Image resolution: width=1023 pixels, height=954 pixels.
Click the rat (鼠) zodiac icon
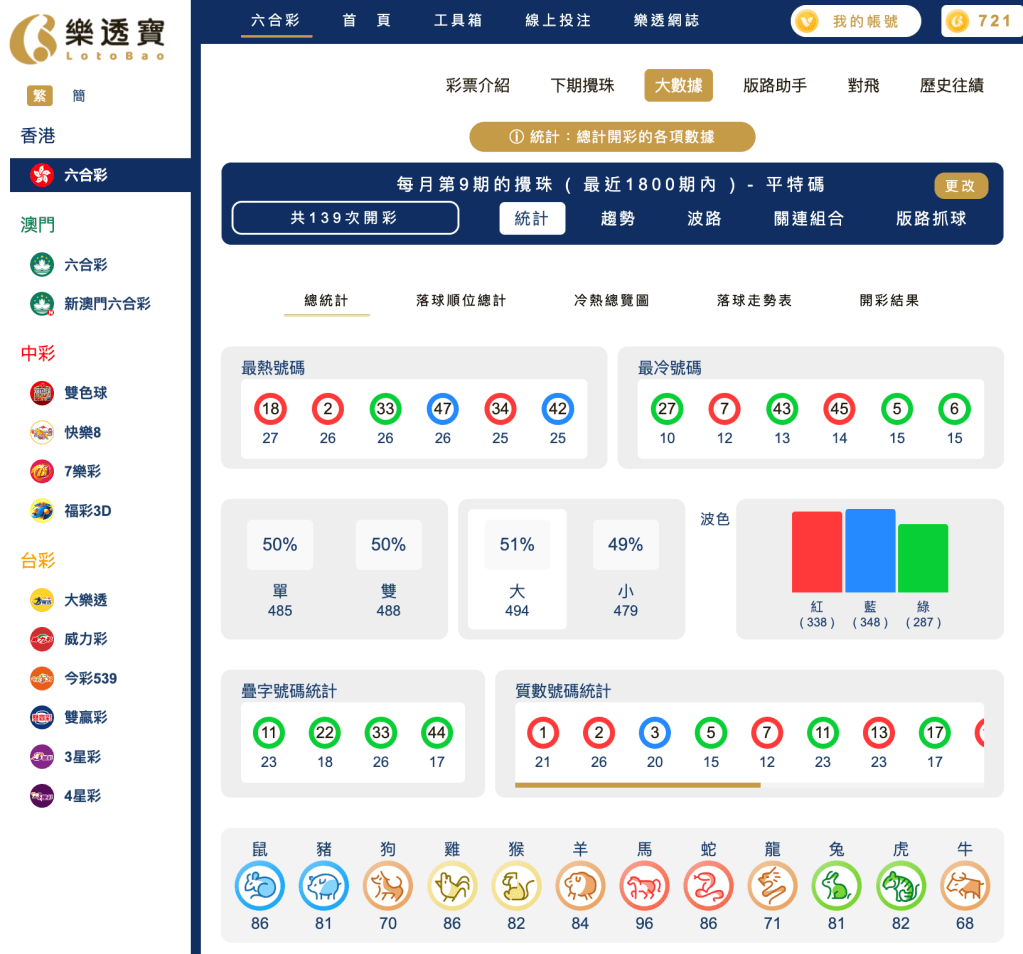[x=259, y=886]
